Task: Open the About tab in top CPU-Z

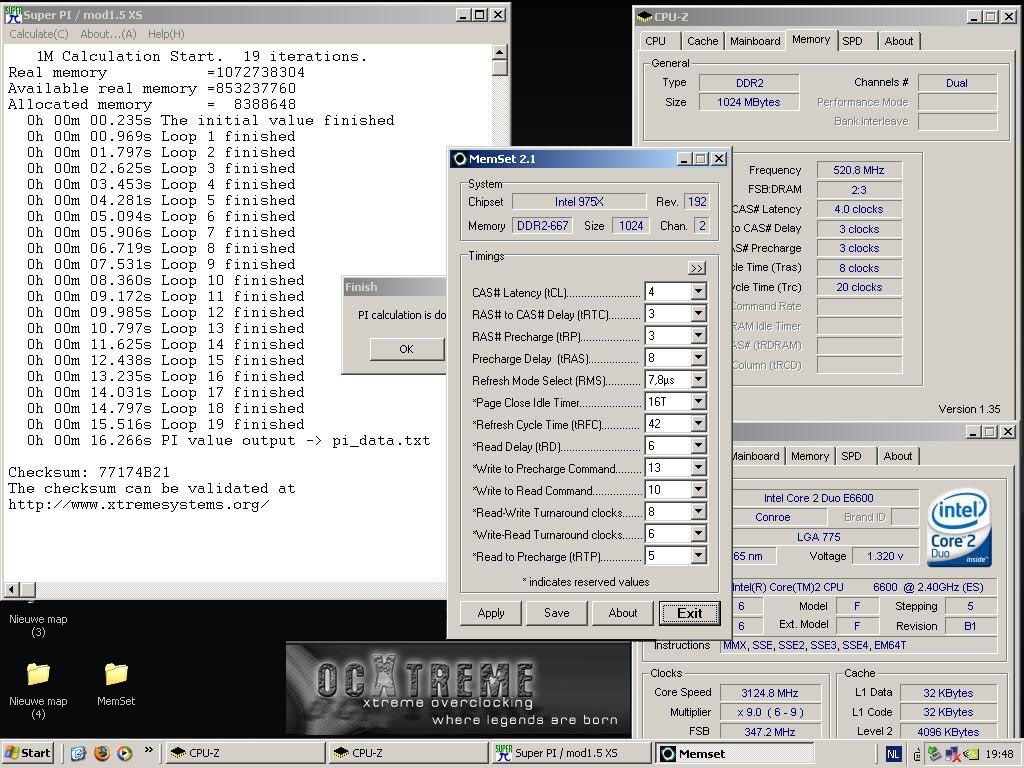Action: coord(899,41)
